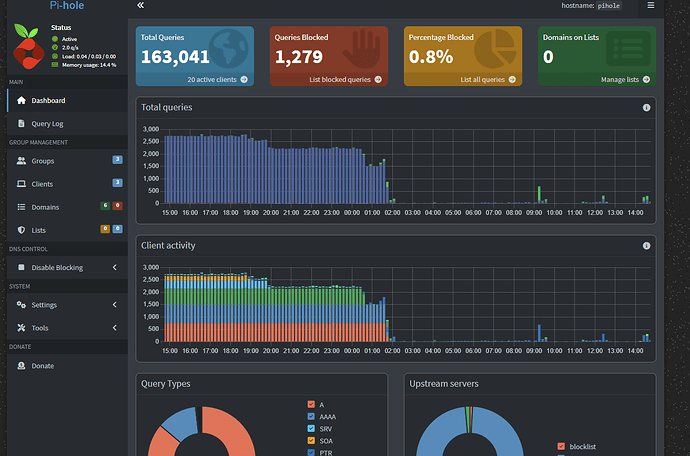
Task: Click the 2.0 q/s status text
Action: coord(70,48)
